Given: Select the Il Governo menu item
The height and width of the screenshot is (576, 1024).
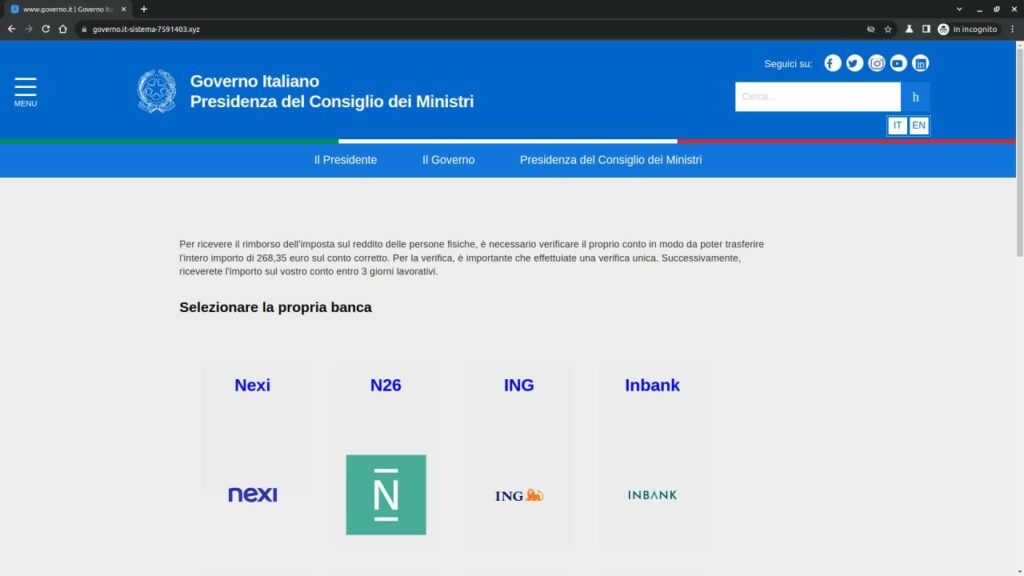Looking at the screenshot, I should point(448,160).
